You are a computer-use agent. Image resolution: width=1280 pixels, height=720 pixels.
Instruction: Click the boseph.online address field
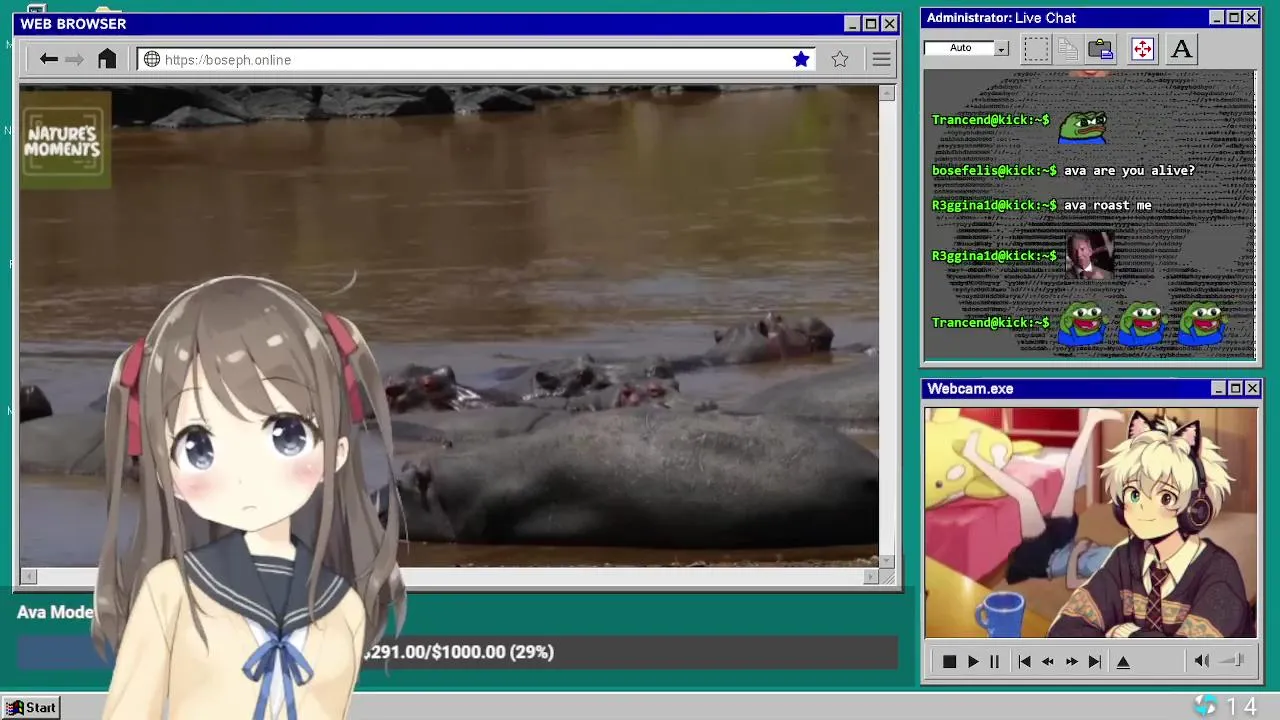(x=476, y=59)
